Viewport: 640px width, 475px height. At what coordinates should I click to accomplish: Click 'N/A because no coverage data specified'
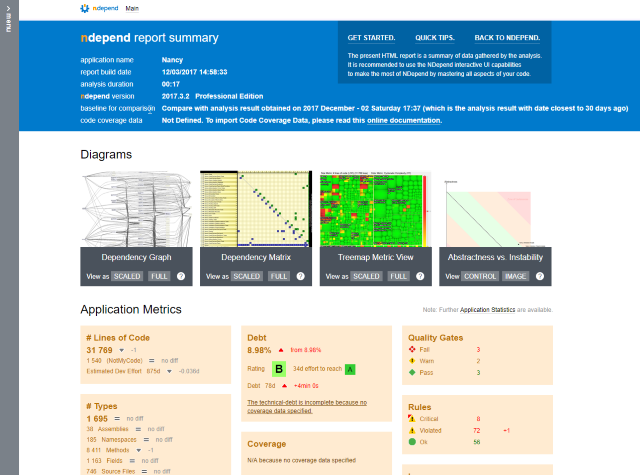tap(302, 460)
